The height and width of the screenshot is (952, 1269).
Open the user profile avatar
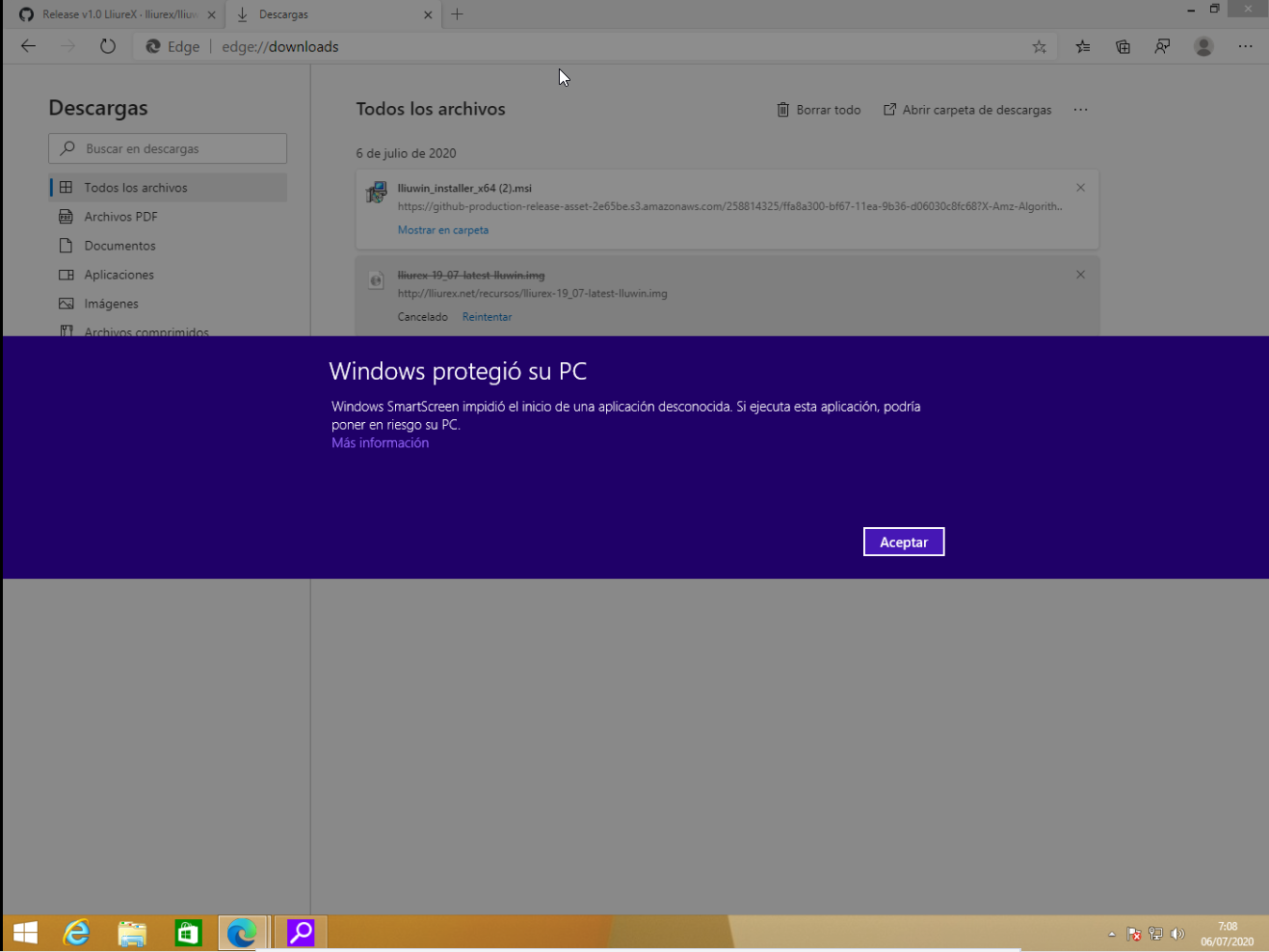click(1203, 46)
